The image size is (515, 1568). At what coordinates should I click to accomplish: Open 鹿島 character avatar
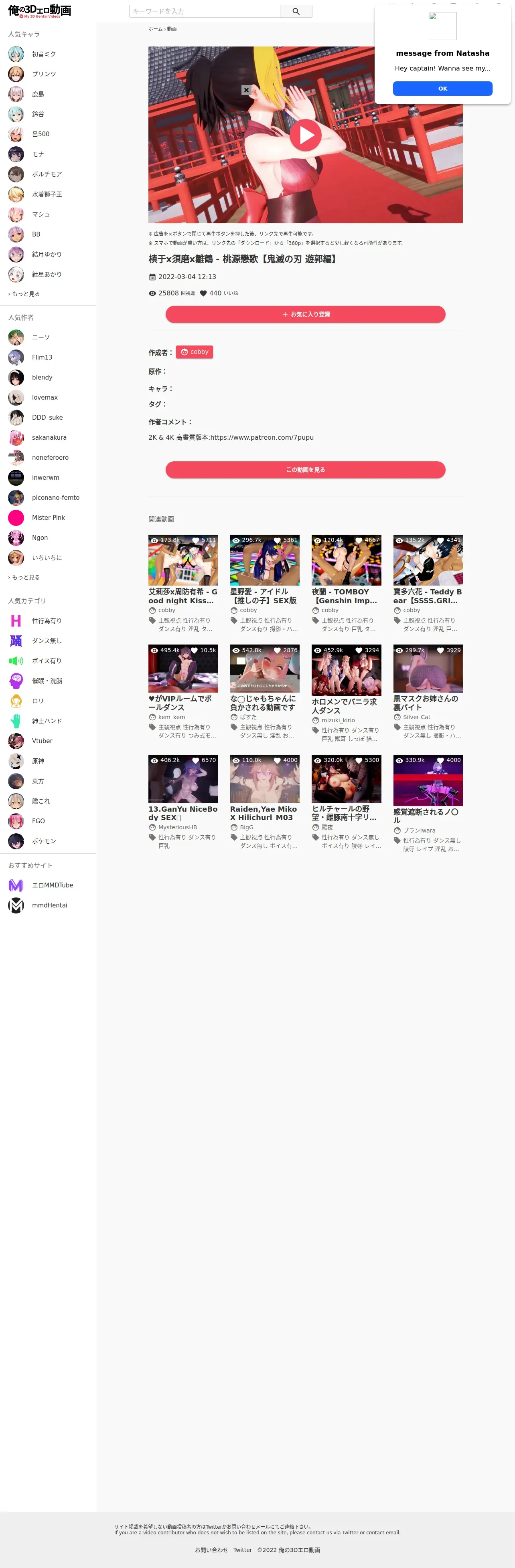click(x=16, y=94)
